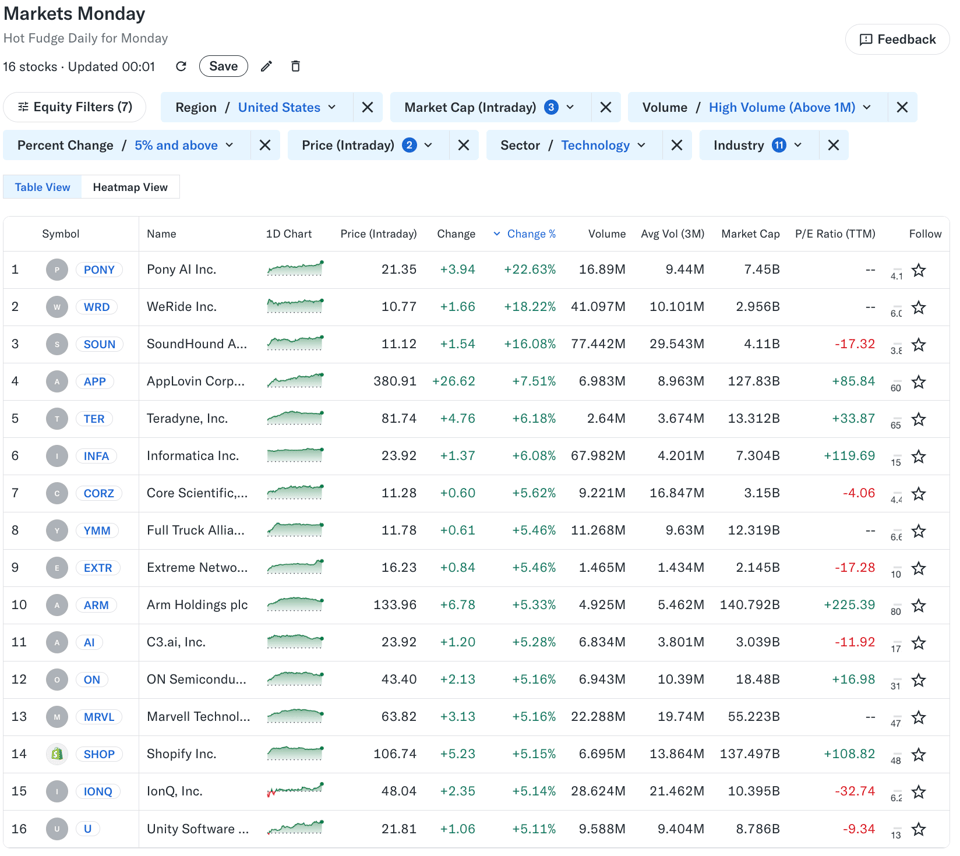Open the SOUN ticker link
Image resolution: width=960 pixels, height=856 pixels.
pos(99,344)
